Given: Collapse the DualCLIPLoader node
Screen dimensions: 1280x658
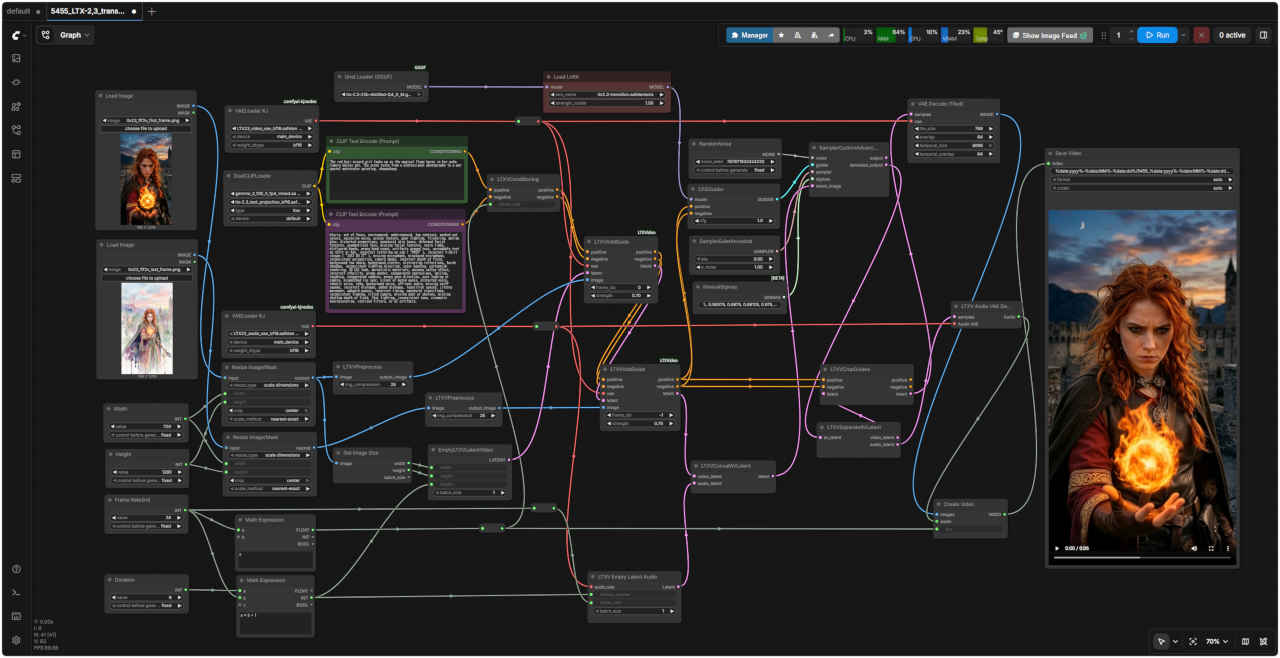Looking at the screenshot, I should click(x=230, y=175).
